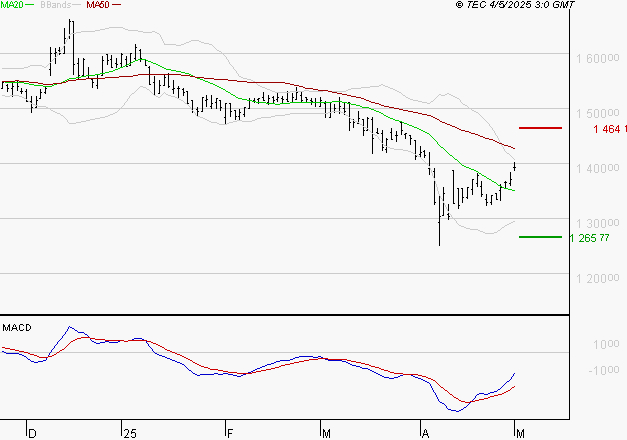Image resolution: width=627 pixels, height=440 pixels.
Task: Click the MACD 1000 axis label
Action: pos(606,344)
